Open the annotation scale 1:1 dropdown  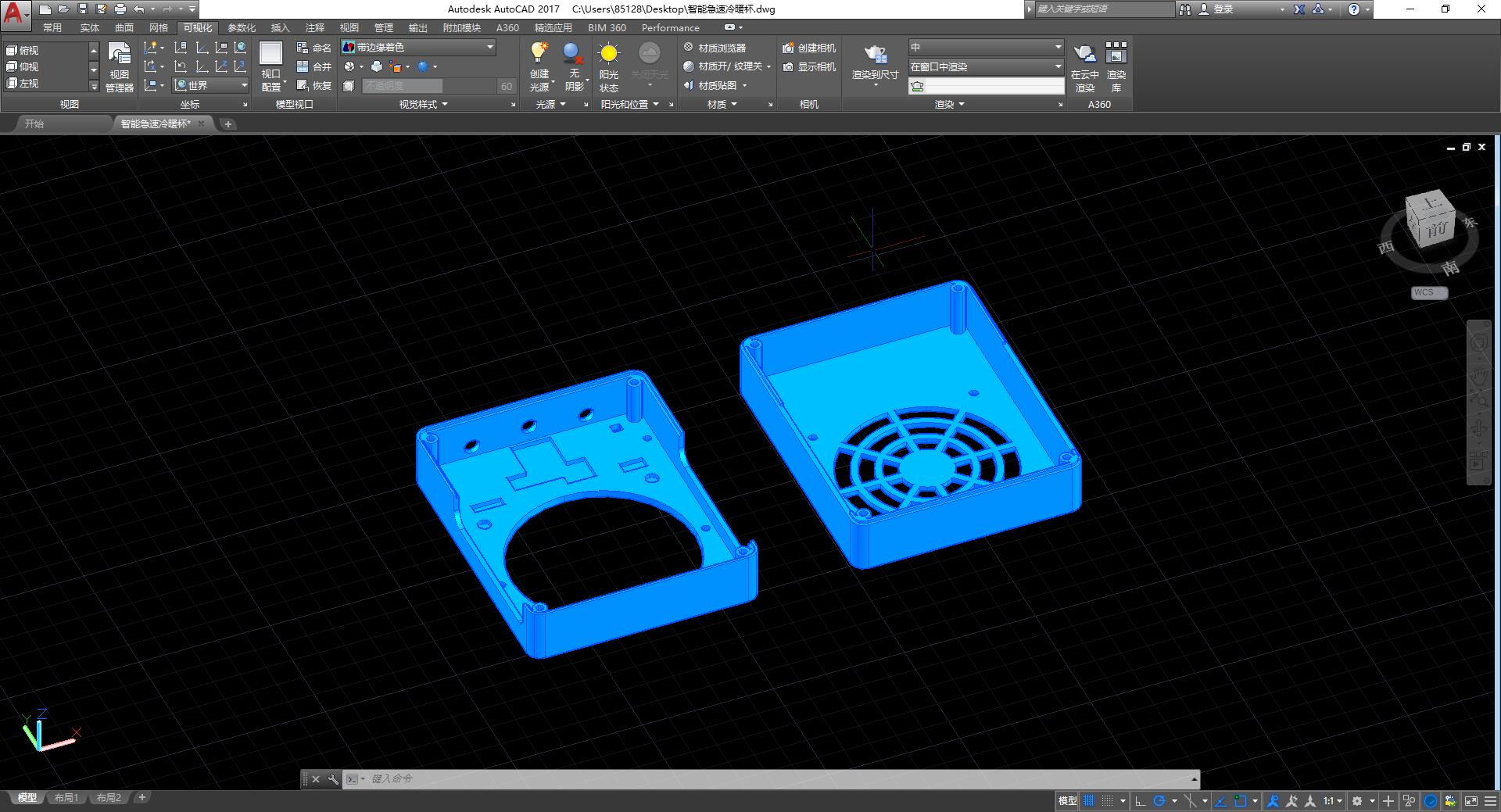pos(1332,801)
